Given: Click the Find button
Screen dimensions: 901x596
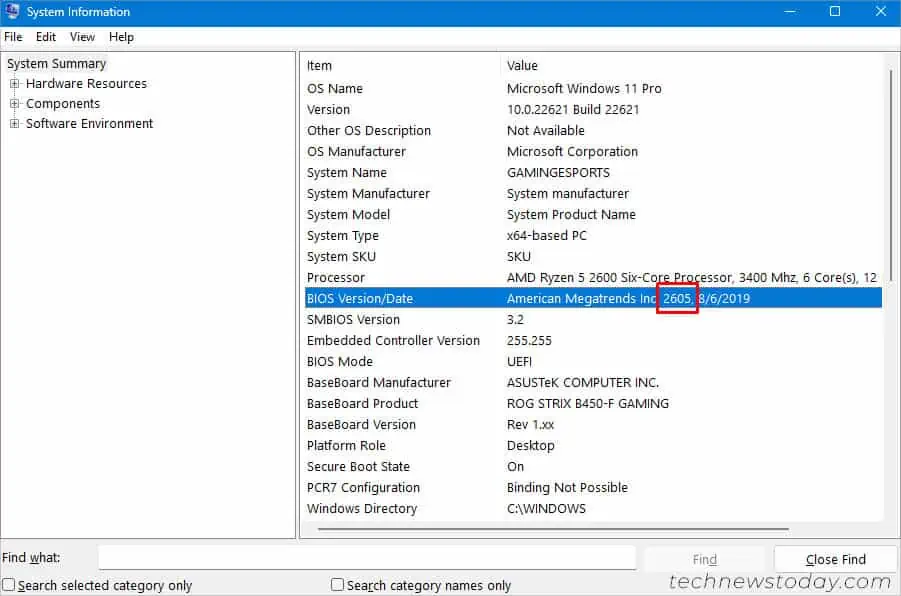Looking at the screenshot, I should coord(704,558).
